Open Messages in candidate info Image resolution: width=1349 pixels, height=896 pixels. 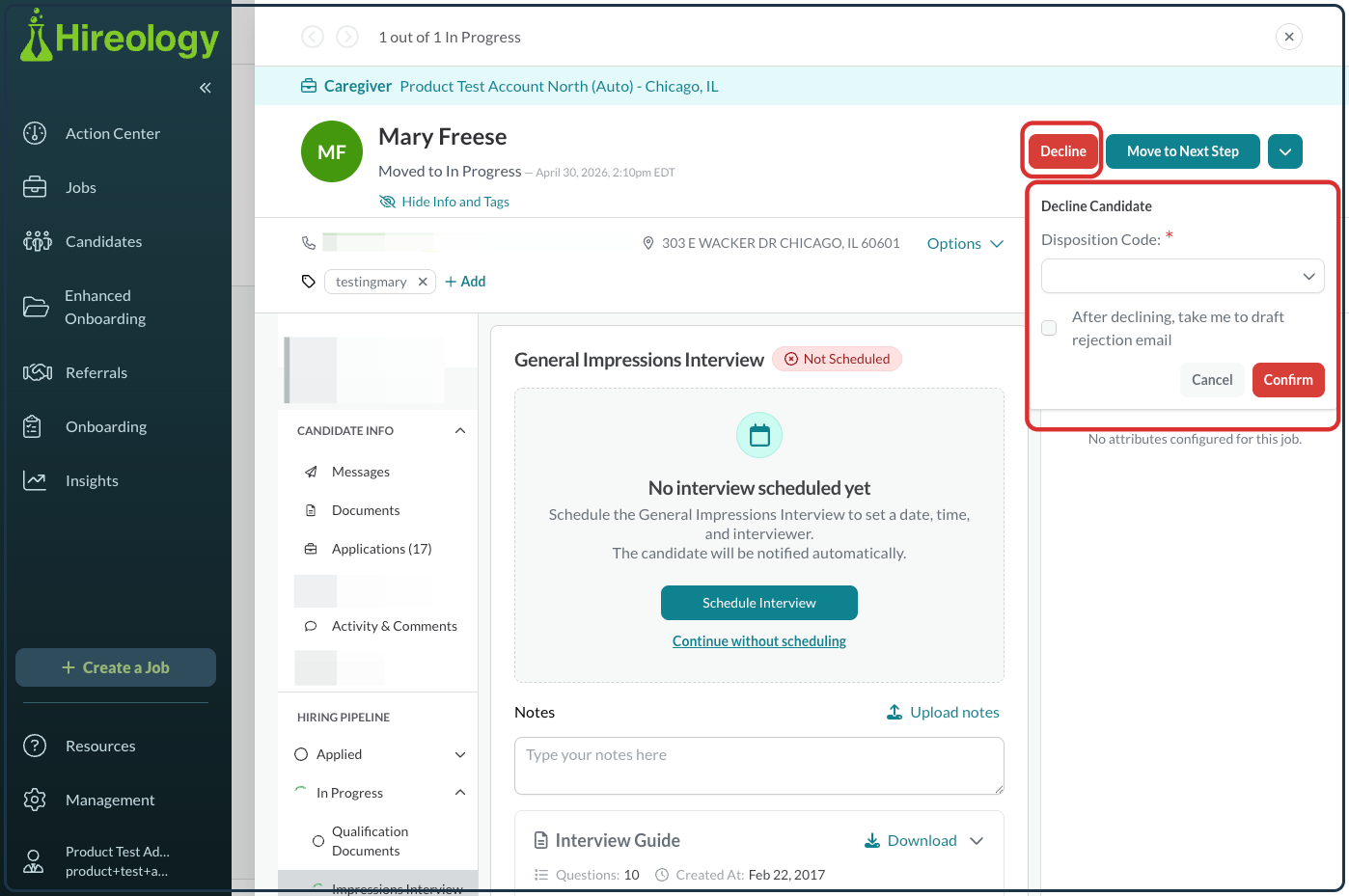[x=361, y=472]
